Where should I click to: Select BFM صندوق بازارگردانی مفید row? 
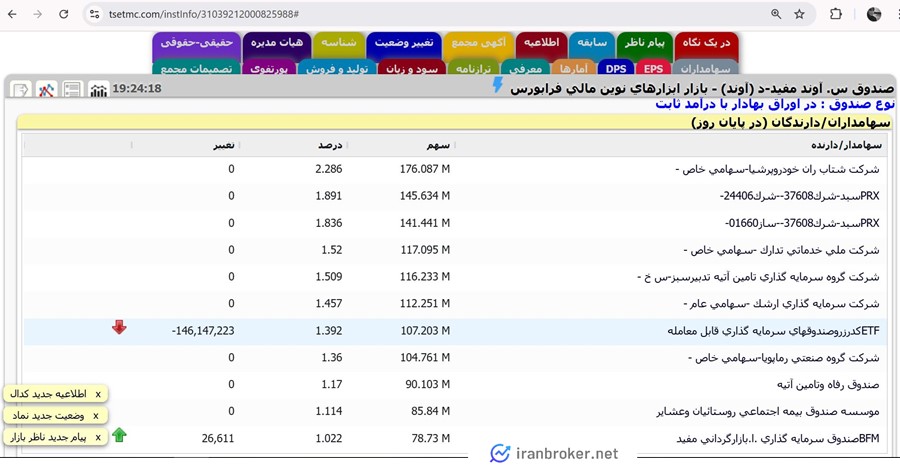click(x=455, y=438)
